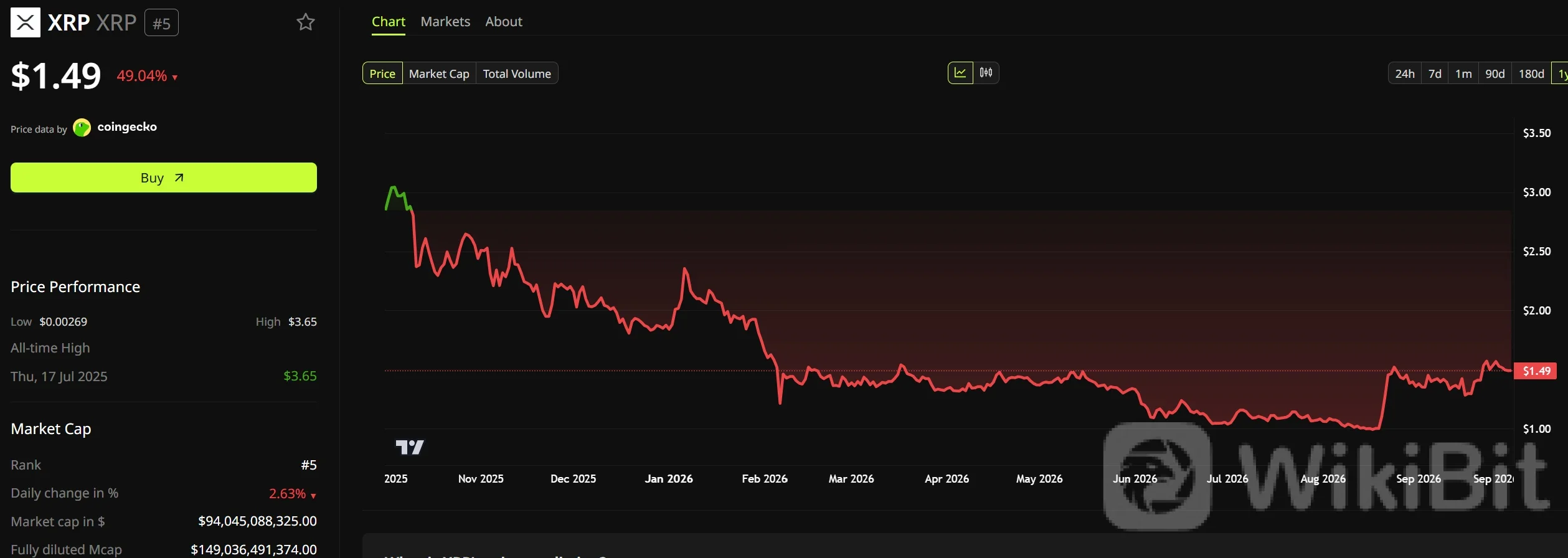Viewport: 1568px width, 558px height.
Task: Select the Price data toggle
Action: (x=382, y=73)
